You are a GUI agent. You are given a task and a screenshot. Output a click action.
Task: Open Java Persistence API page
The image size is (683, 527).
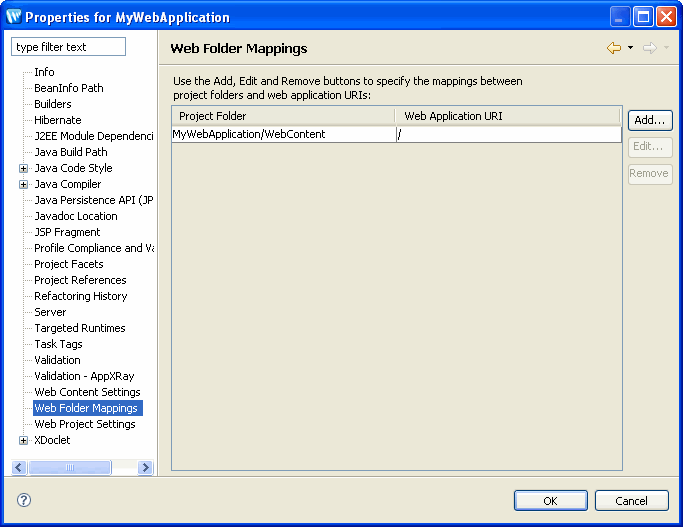[x=94, y=200]
